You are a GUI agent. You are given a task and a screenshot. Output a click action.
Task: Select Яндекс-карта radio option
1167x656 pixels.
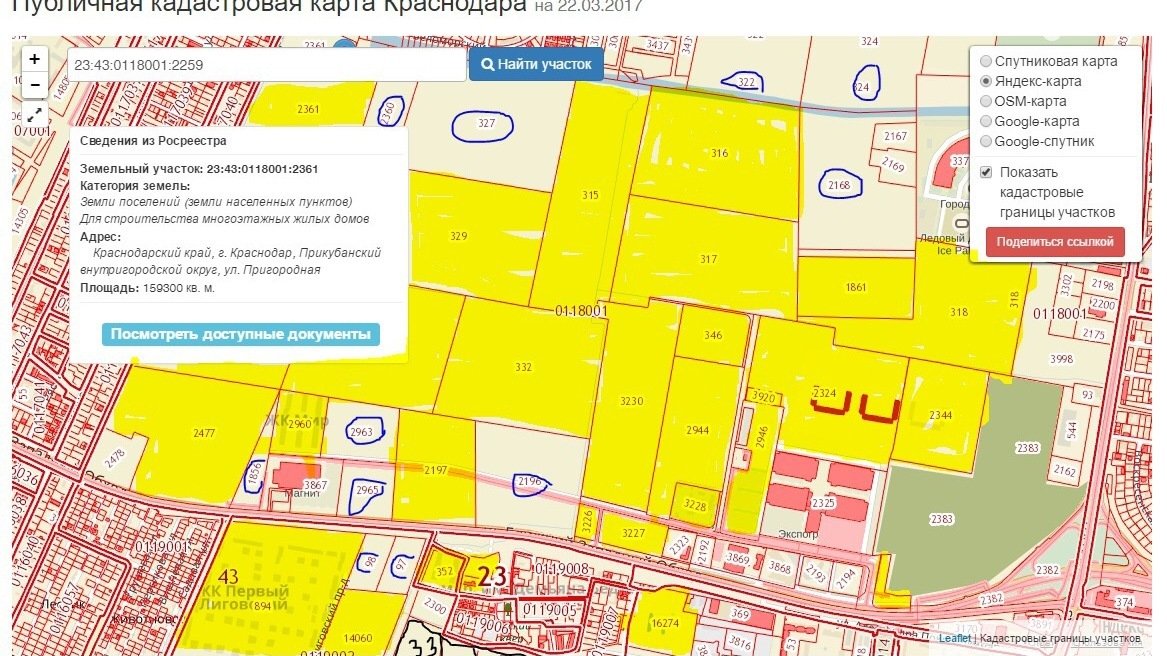tap(986, 81)
